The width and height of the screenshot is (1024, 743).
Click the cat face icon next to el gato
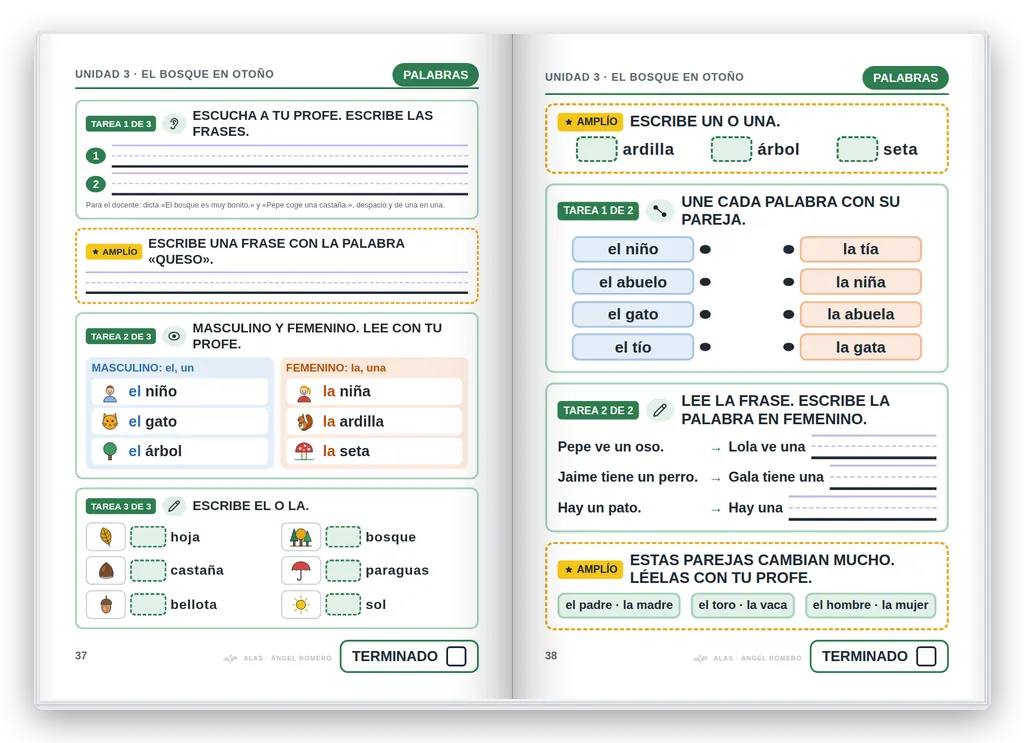110,422
